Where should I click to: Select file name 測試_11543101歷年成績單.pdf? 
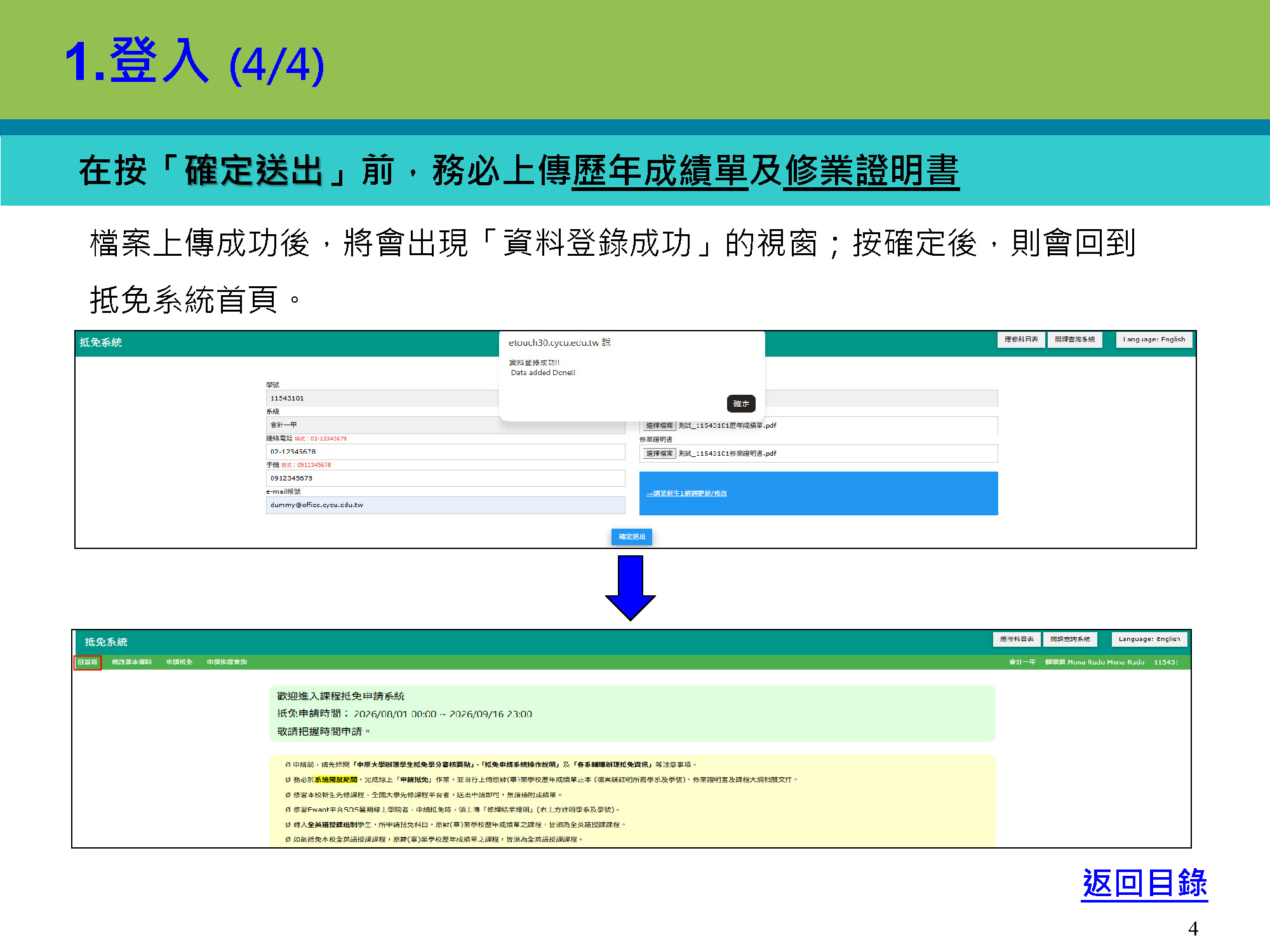[727, 426]
